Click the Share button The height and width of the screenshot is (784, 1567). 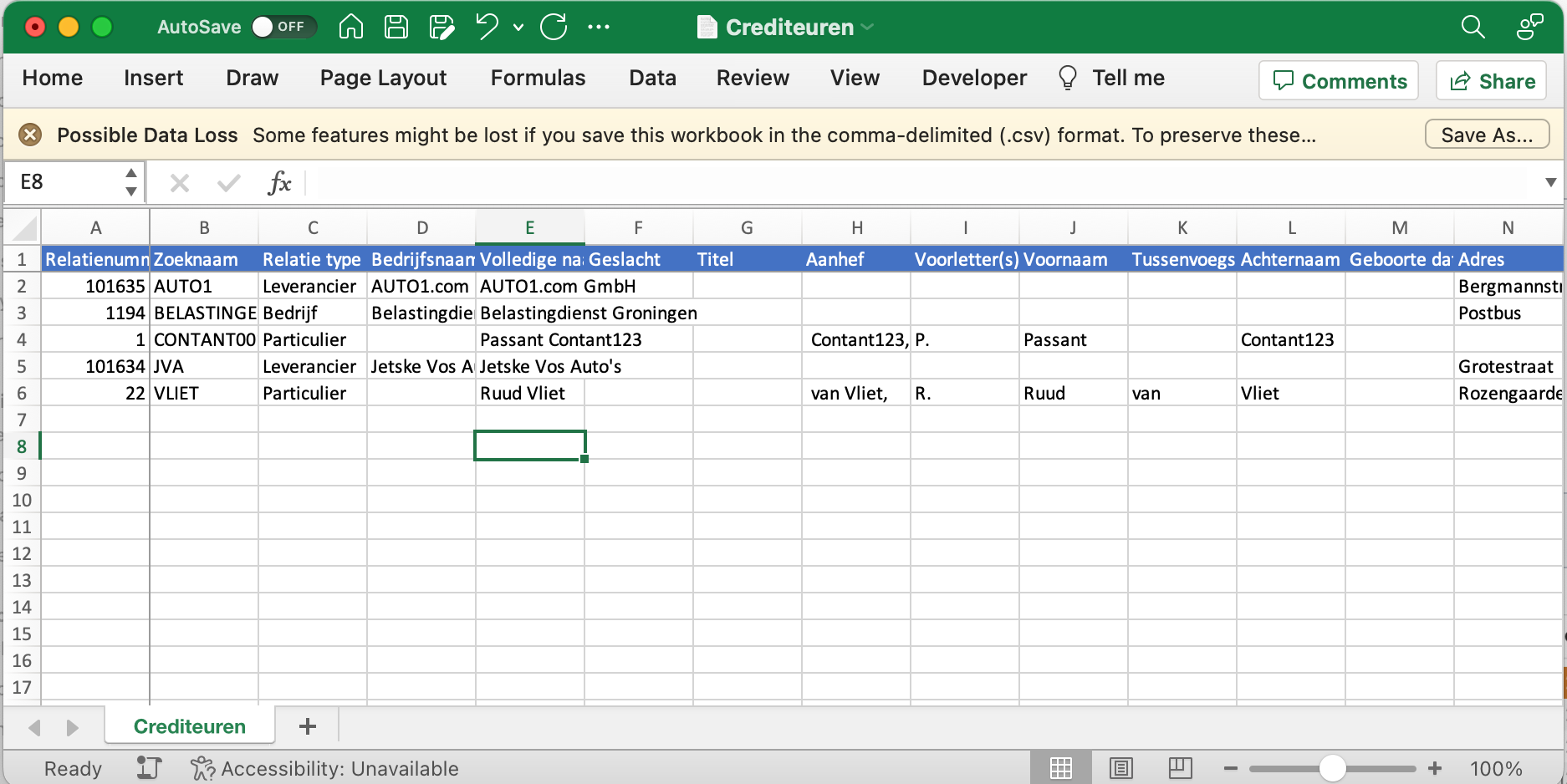pyautogui.click(x=1492, y=81)
